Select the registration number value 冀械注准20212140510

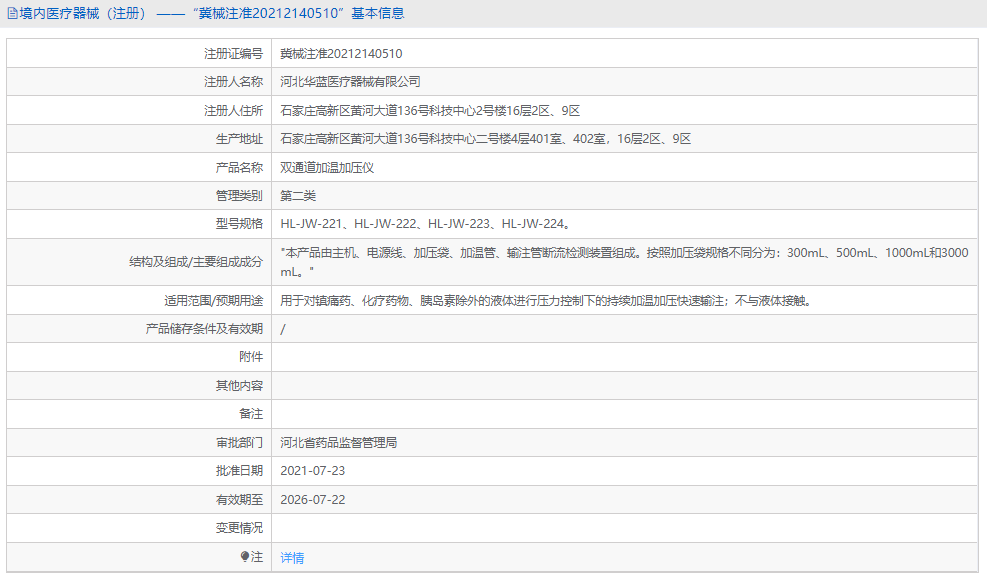341,54
